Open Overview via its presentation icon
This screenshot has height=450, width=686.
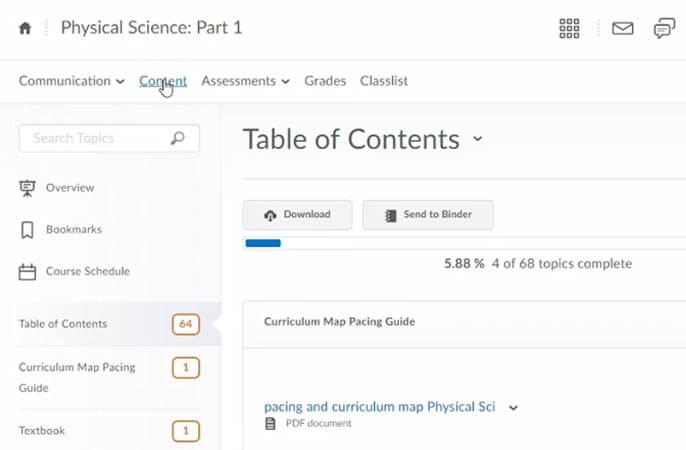(x=27, y=188)
